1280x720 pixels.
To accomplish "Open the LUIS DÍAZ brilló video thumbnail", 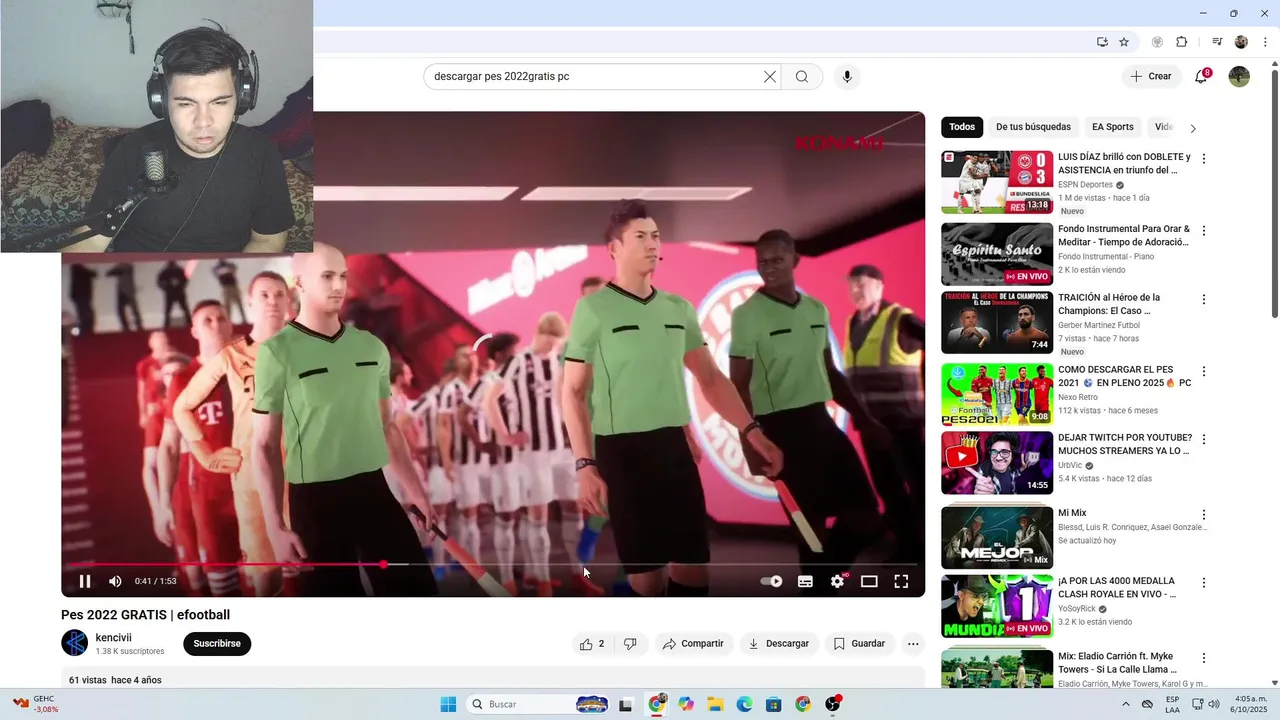I will [x=997, y=182].
